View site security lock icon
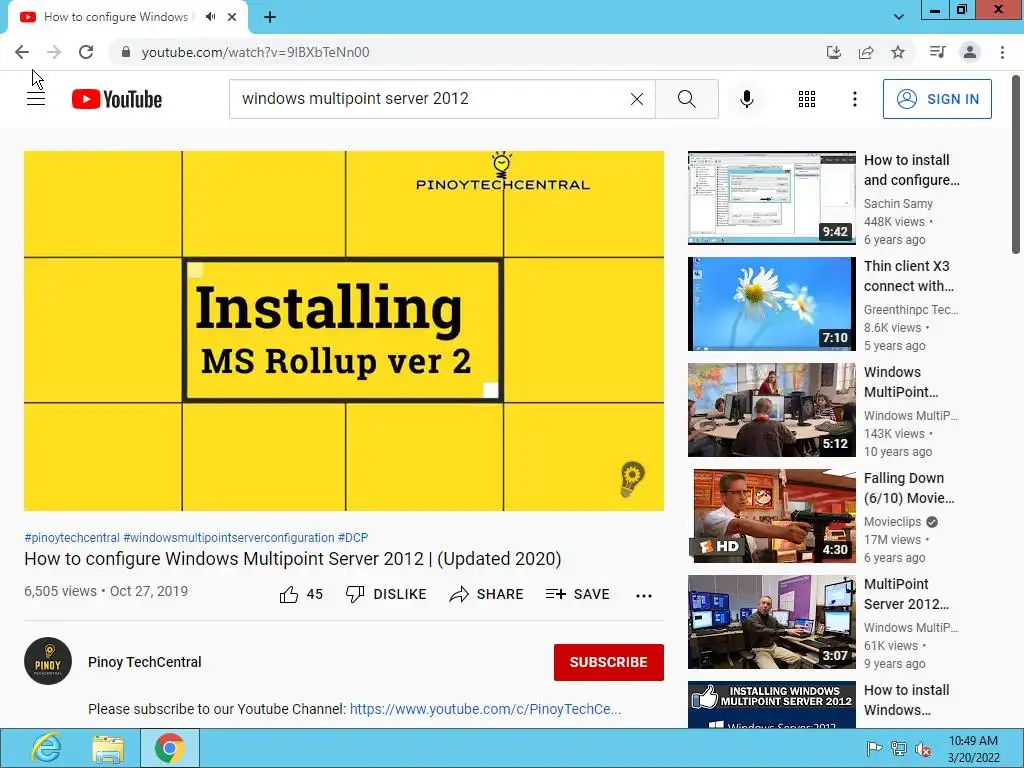This screenshot has width=1024, height=768. [x=126, y=52]
